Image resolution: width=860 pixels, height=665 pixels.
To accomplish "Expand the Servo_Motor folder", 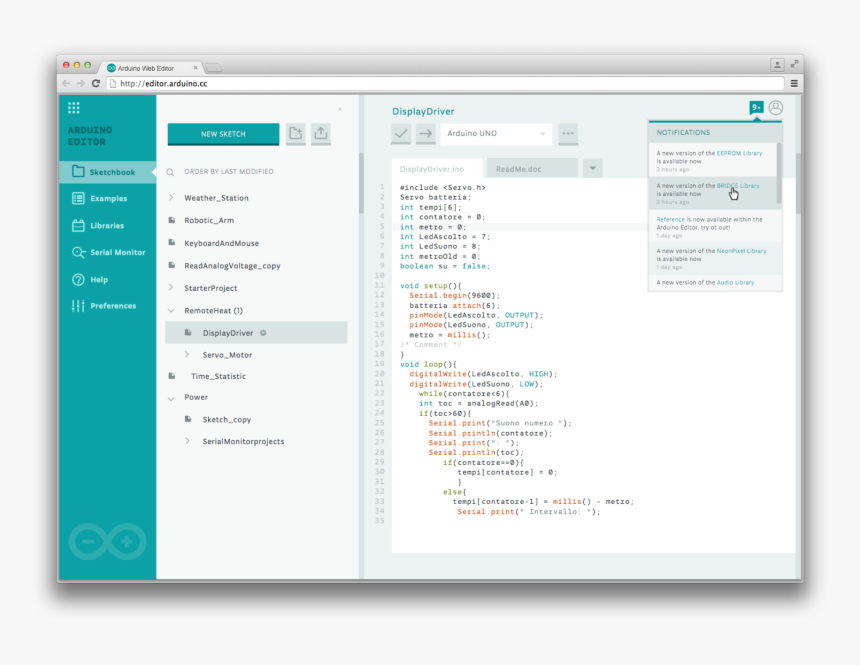I will tap(187, 355).
